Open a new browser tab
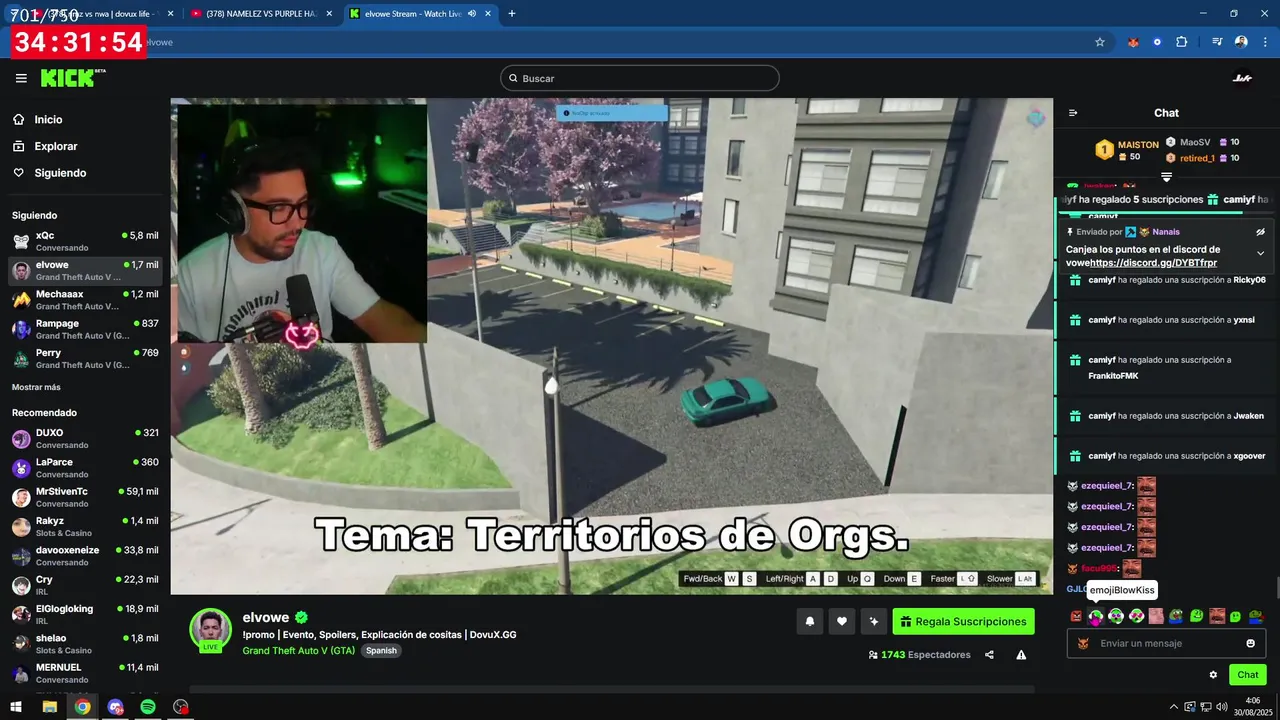1280x720 pixels. click(x=512, y=13)
